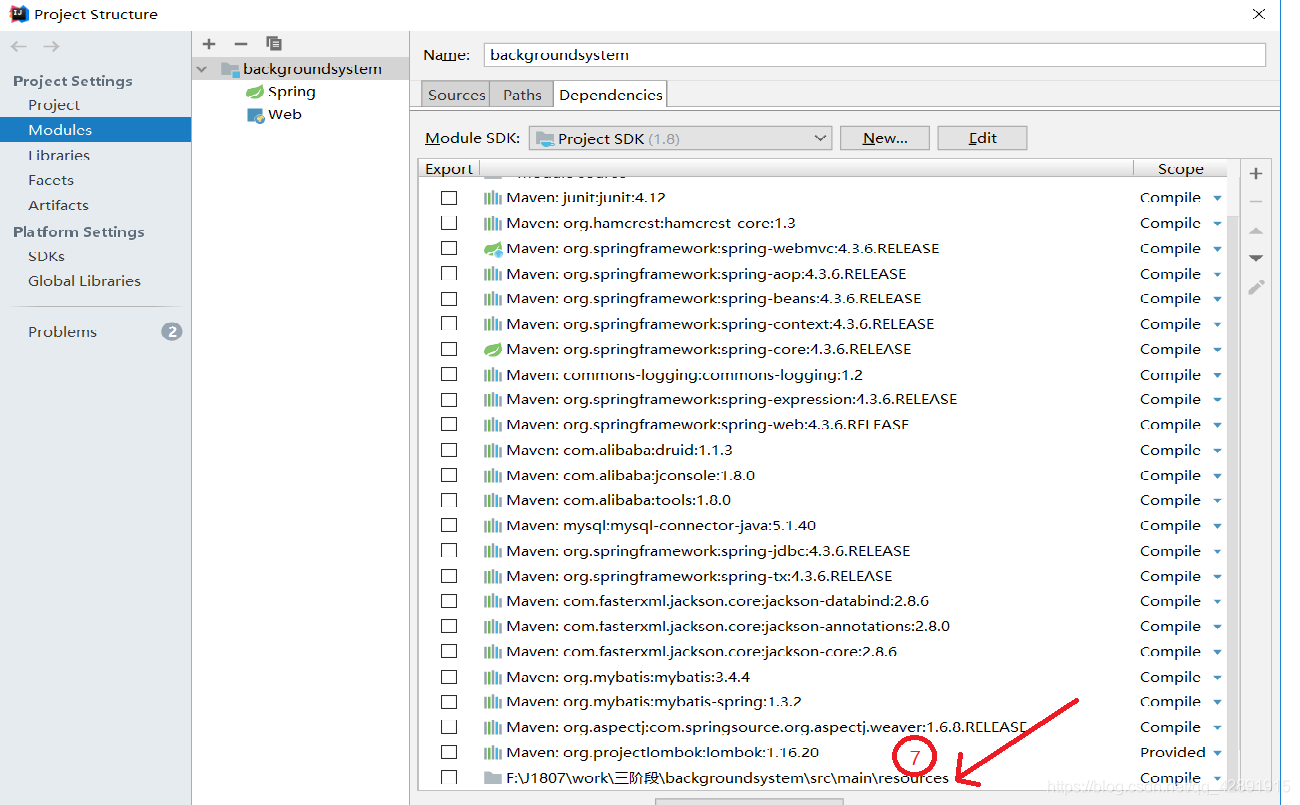This screenshot has width=1300, height=805.
Task: Check Export for jackson-databind:2.8.6
Action: pos(449,601)
